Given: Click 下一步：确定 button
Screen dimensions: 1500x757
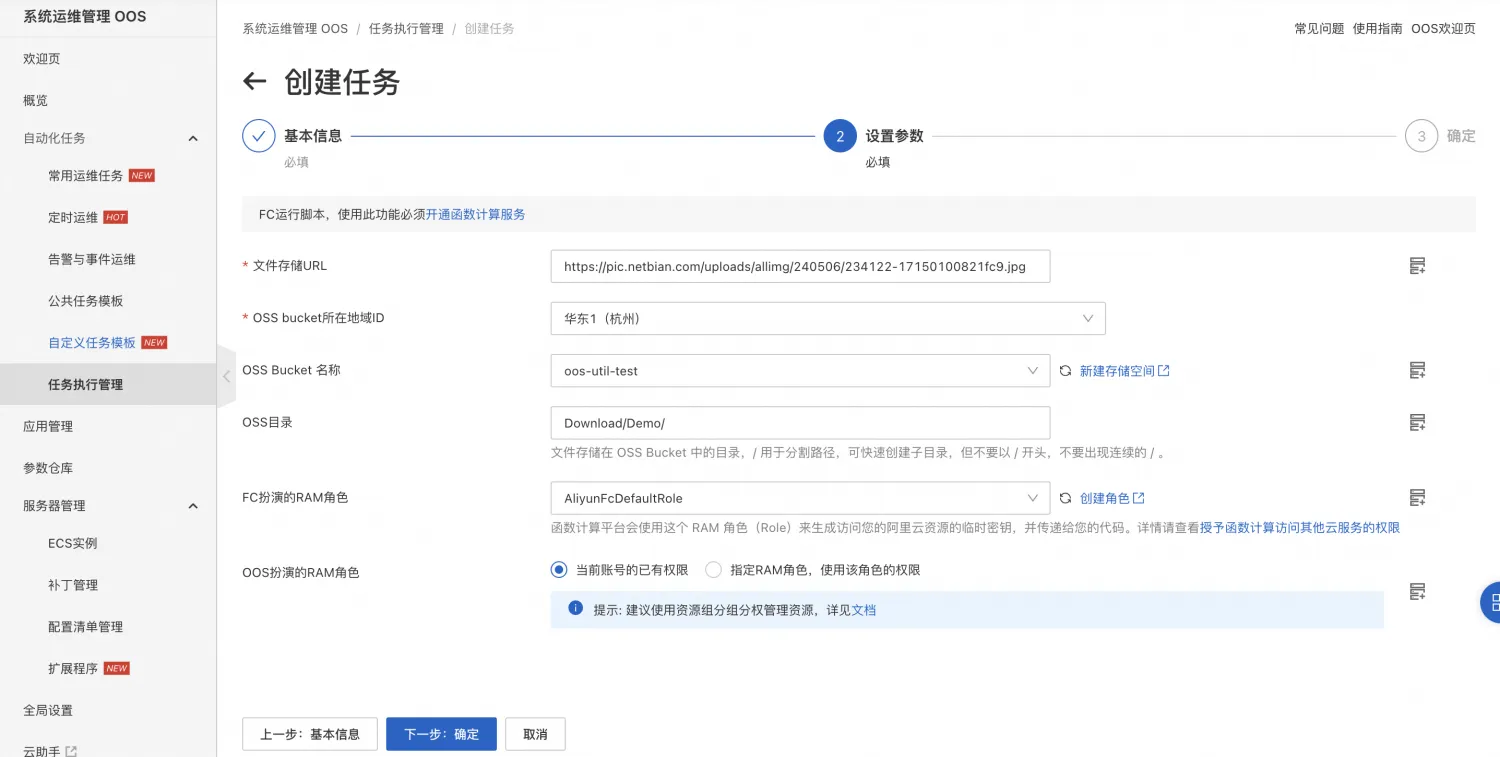Looking at the screenshot, I should click(x=442, y=734).
